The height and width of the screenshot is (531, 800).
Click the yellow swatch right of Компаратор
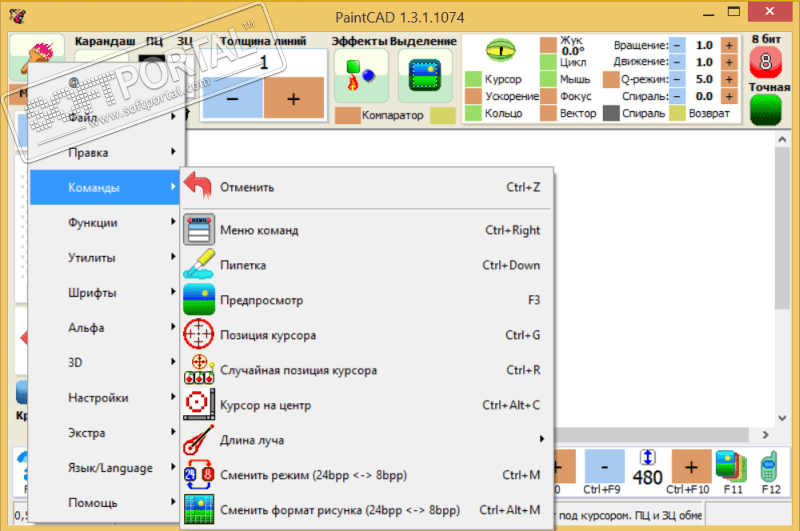(442, 115)
